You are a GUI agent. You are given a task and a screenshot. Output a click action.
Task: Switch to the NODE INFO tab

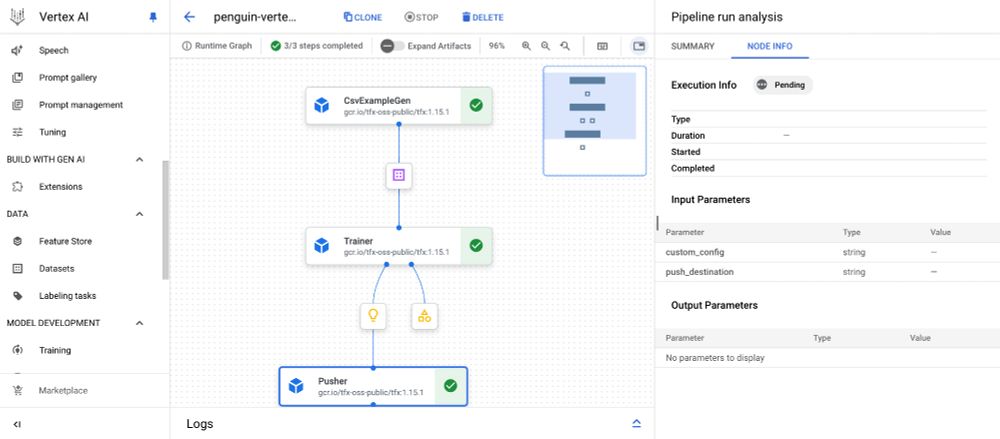pos(770,46)
